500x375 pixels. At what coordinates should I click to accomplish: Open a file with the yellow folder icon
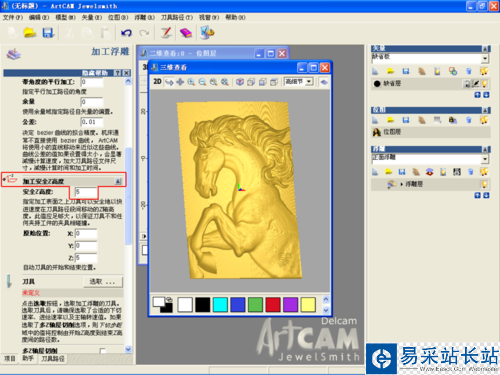(x=30, y=33)
